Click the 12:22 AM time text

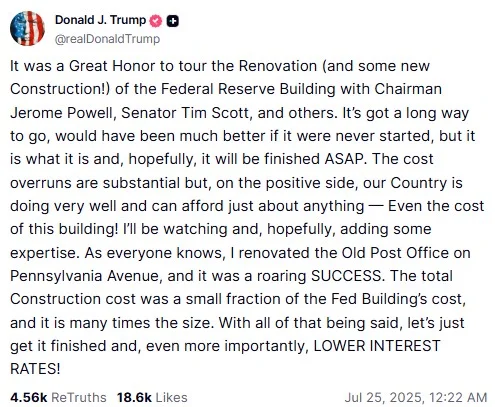458,398
